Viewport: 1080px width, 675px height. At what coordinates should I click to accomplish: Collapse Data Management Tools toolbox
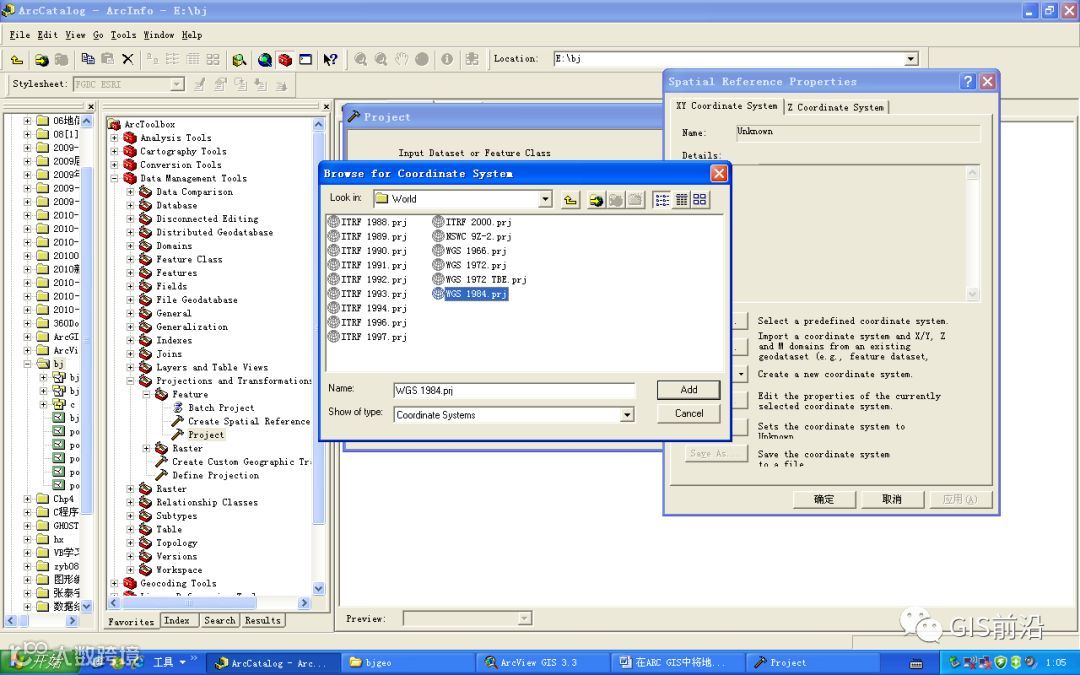coord(114,178)
